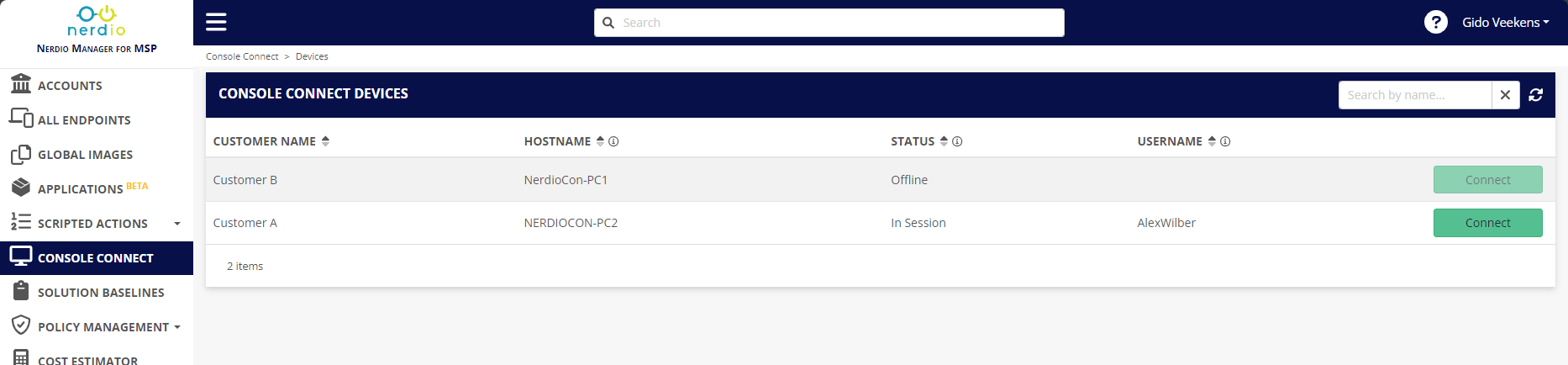Sort devices by Status arrows

[x=944, y=141]
